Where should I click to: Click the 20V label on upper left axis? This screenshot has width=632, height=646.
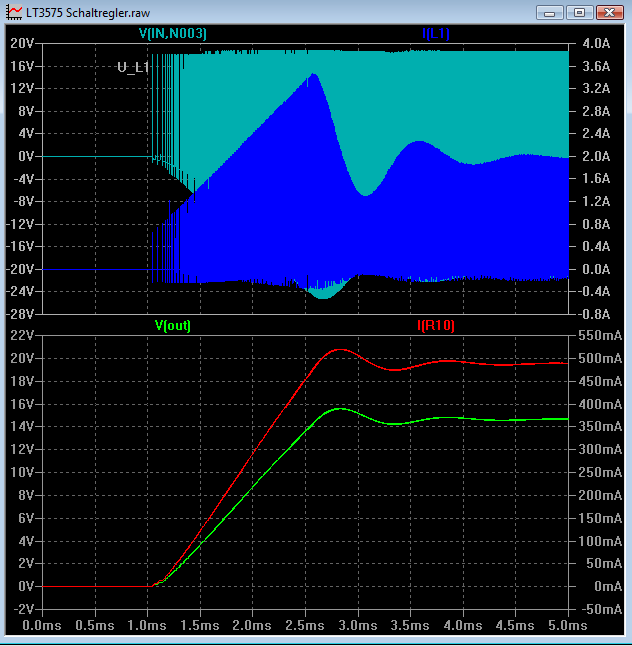[22, 43]
